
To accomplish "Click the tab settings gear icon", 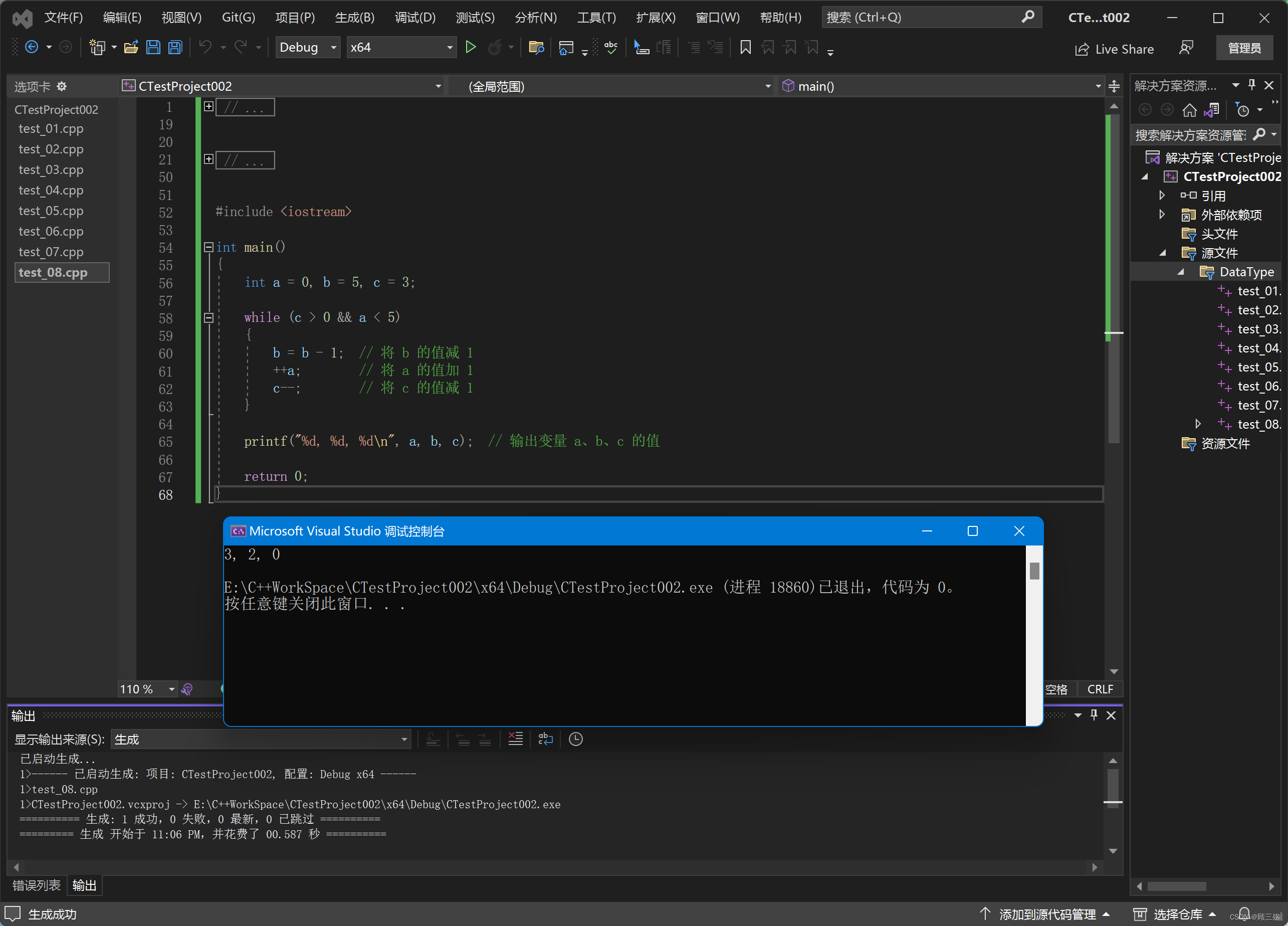I will click(62, 86).
